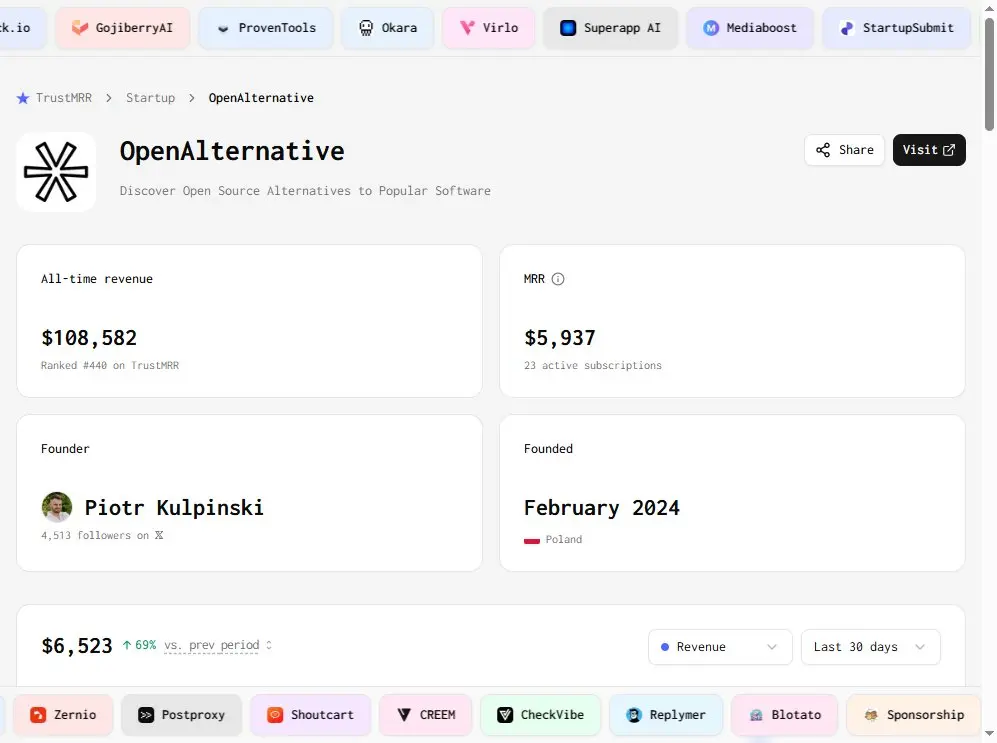Viewport: 997px width, 743px height.
Task: Click the Okara skull icon
Action: click(x=366, y=27)
